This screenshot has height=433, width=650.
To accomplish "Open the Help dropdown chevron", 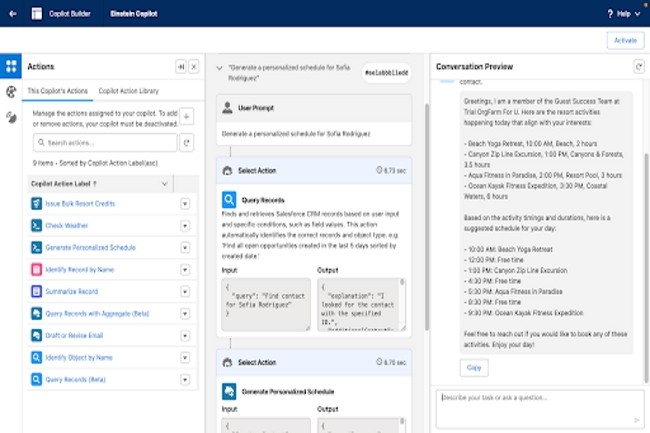I will pyautogui.click(x=637, y=14).
